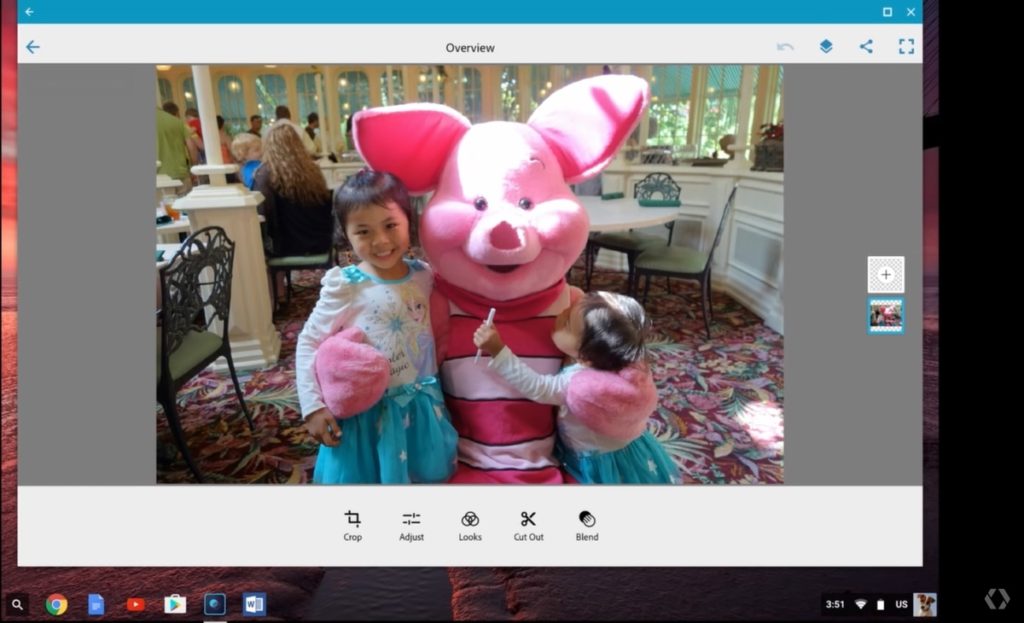Click the account avatar in the system tray
Viewport: 1024px width, 623px height.
tap(925, 603)
